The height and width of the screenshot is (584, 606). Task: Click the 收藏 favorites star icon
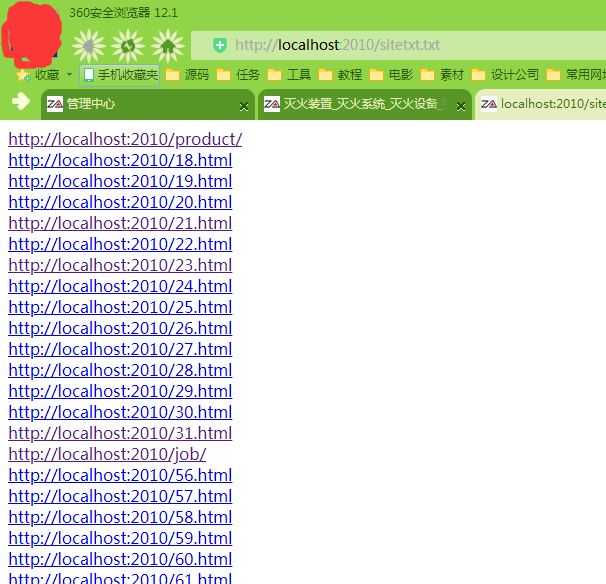(x=22, y=75)
